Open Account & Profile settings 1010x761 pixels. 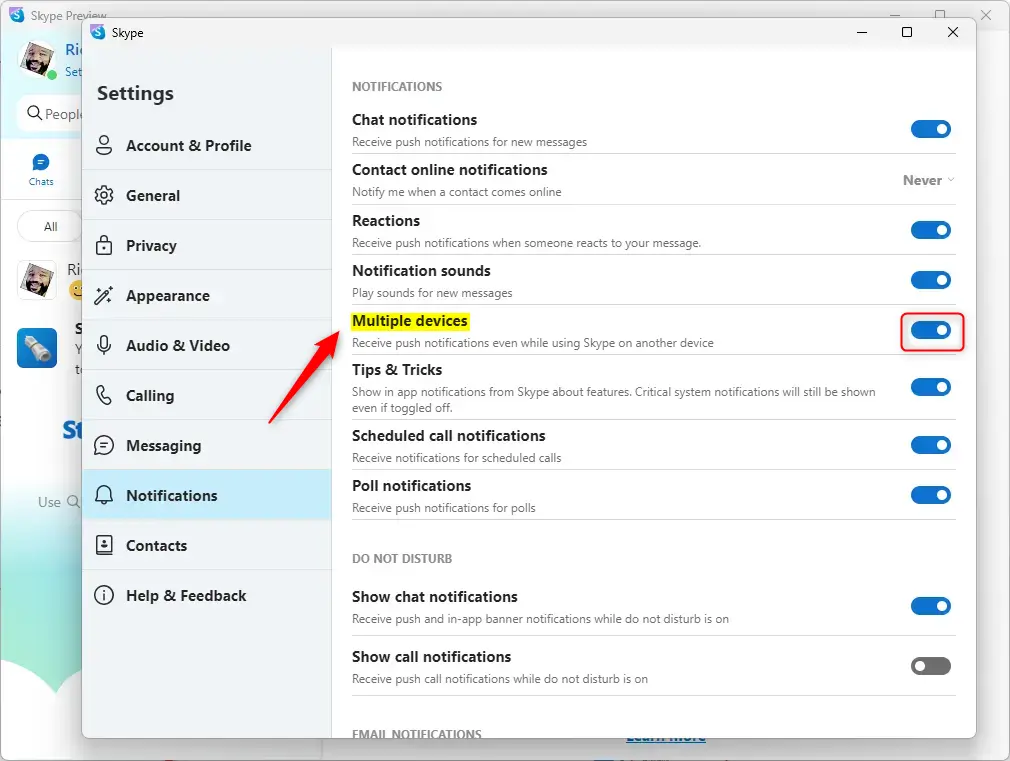point(207,146)
